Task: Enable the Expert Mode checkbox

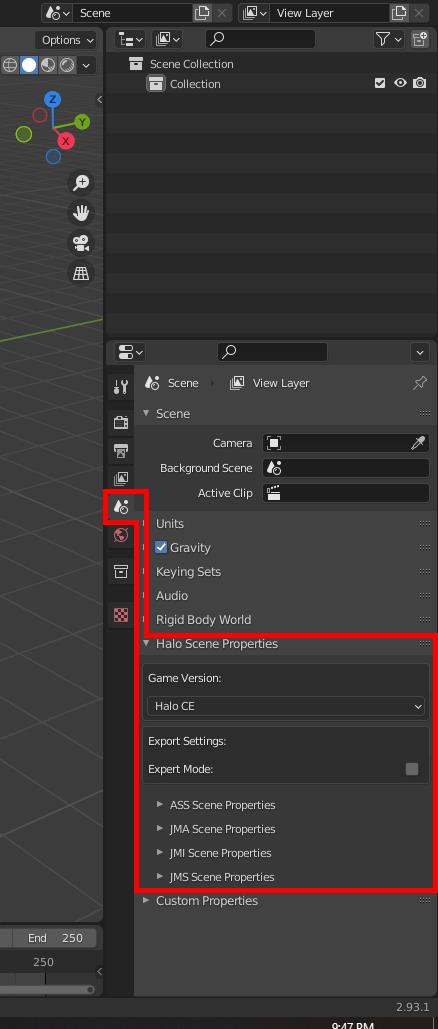Action: (x=412, y=768)
